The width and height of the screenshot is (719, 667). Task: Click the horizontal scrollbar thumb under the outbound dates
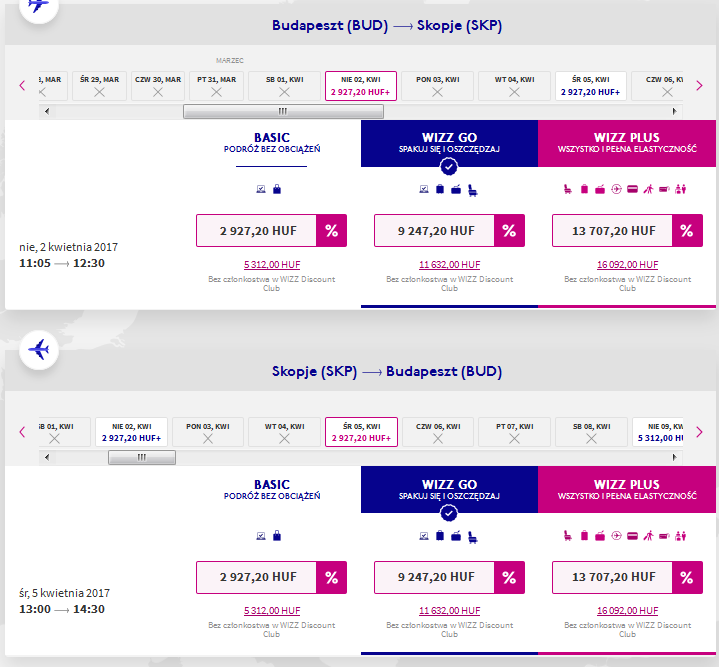(x=283, y=111)
